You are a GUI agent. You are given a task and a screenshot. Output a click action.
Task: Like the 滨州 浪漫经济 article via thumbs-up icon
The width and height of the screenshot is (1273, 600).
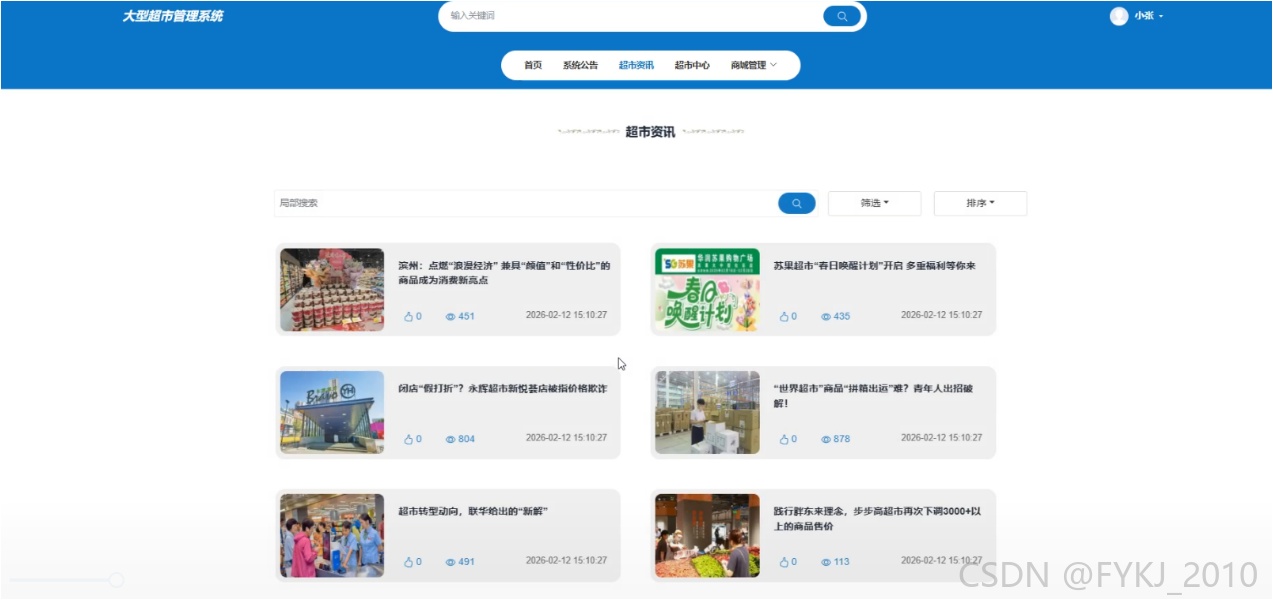(408, 316)
